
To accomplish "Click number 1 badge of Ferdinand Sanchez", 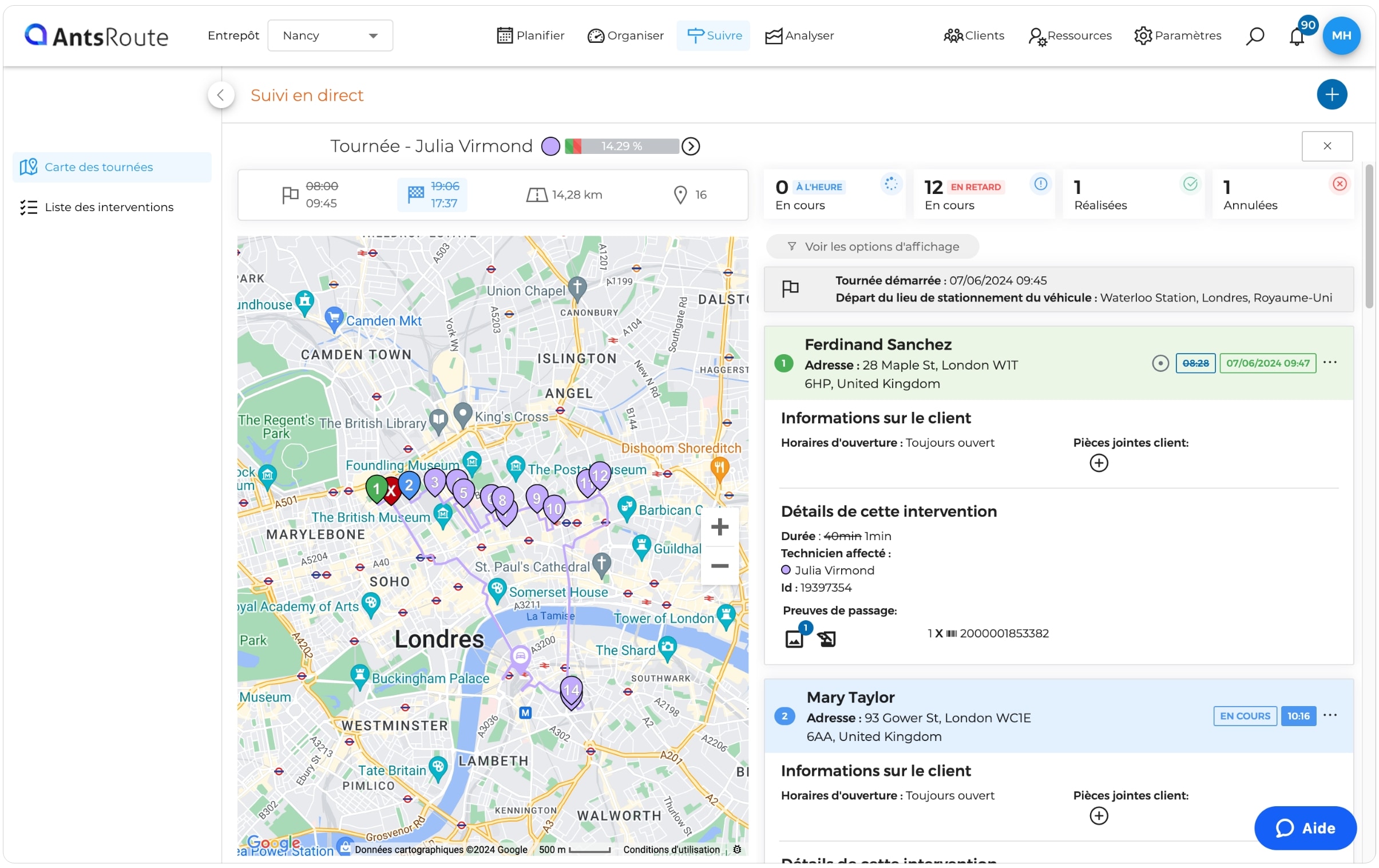I will click(783, 363).
